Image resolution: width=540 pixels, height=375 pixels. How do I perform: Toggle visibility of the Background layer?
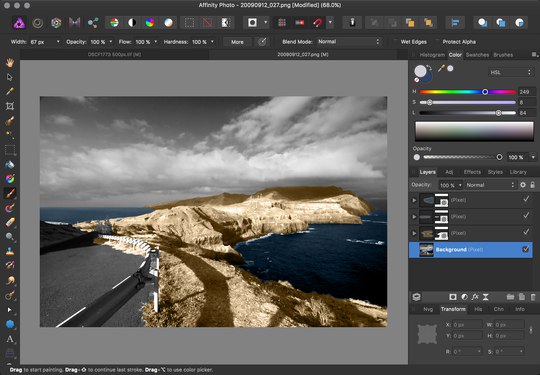click(x=526, y=249)
